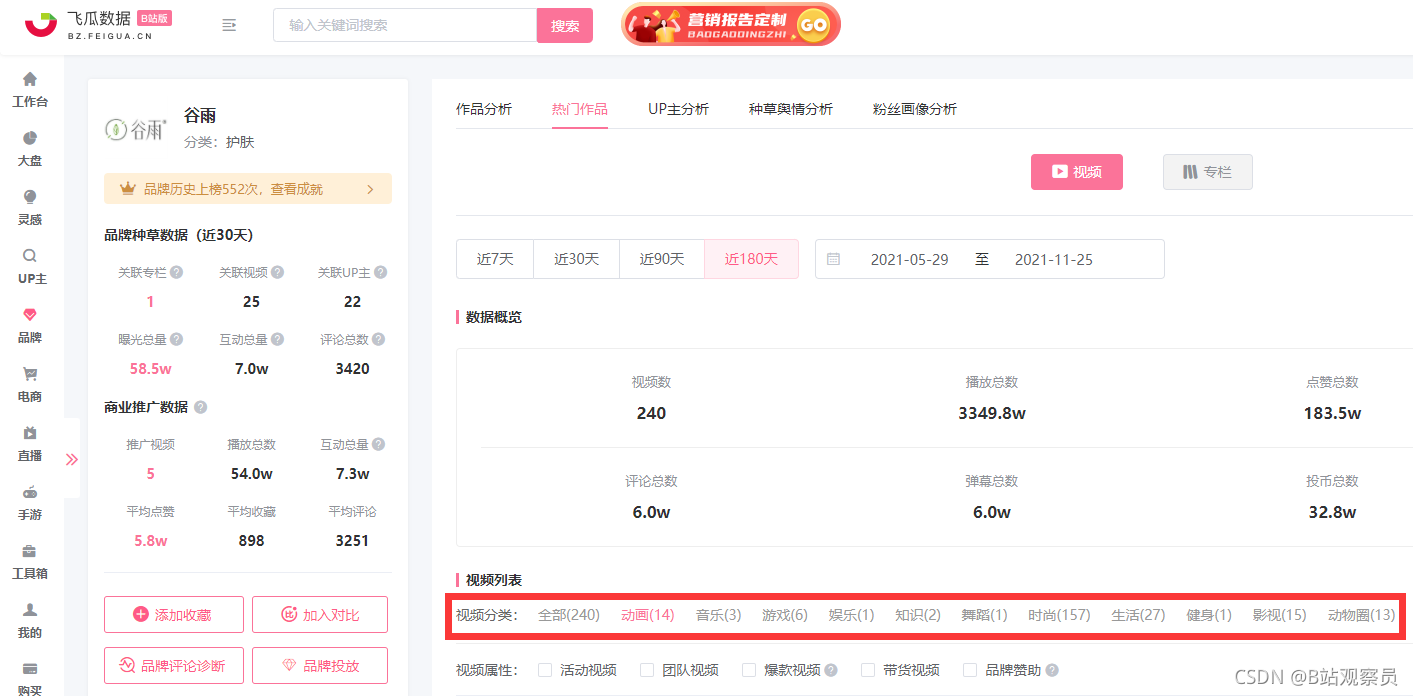Switch to UP主分析 tab

[x=678, y=109]
